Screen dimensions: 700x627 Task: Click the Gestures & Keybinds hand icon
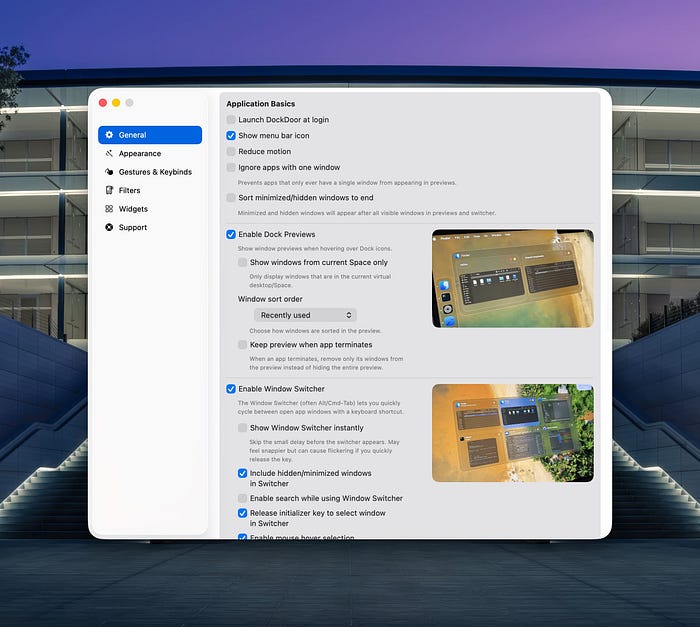(109, 171)
